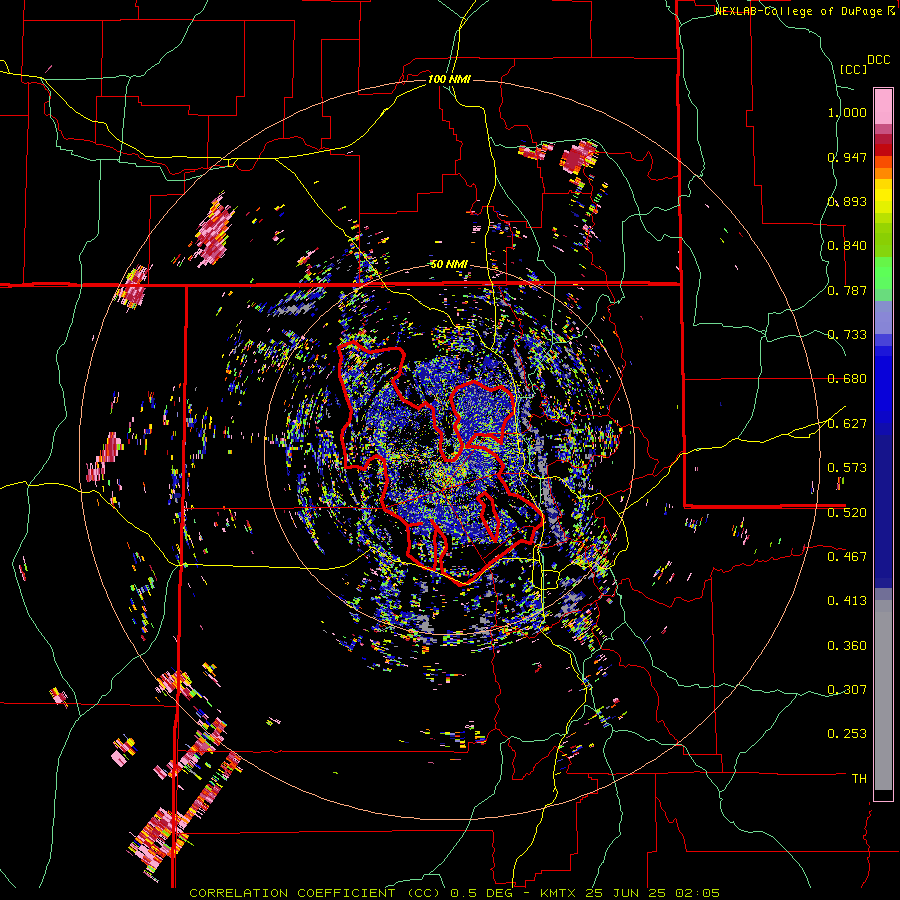Screen dimensions: 900x900
Task: Click the 100 NMI range ring label
Action: point(449,79)
